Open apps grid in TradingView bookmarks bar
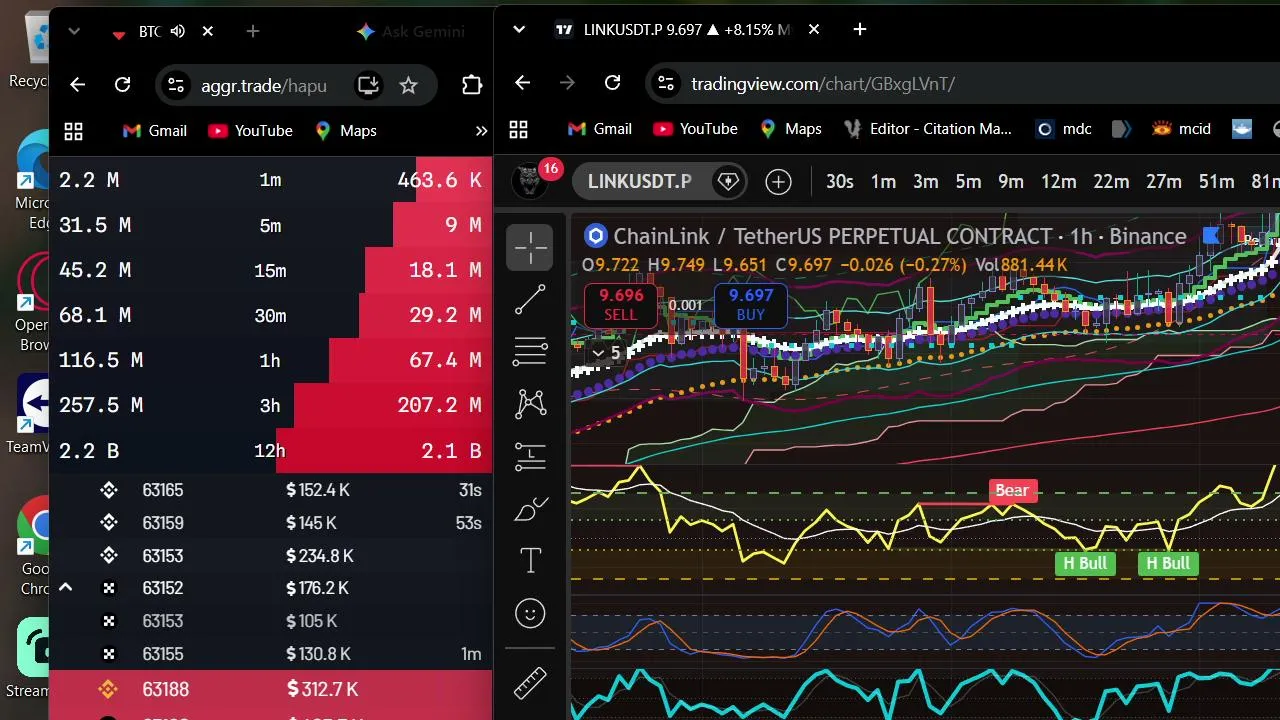This screenshot has height=720, width=1280. pyautogui.click(x=518, y=129)
